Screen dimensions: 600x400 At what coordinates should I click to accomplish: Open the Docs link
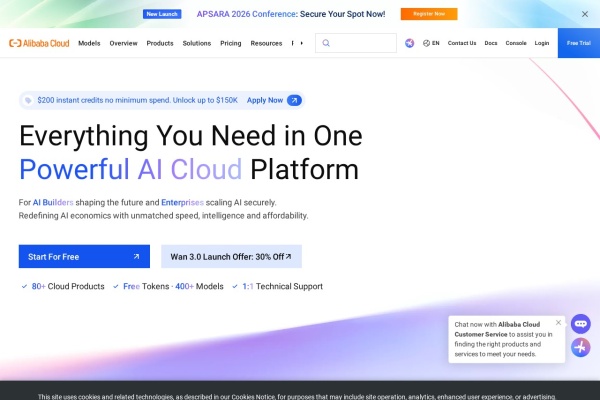(491, 43)
